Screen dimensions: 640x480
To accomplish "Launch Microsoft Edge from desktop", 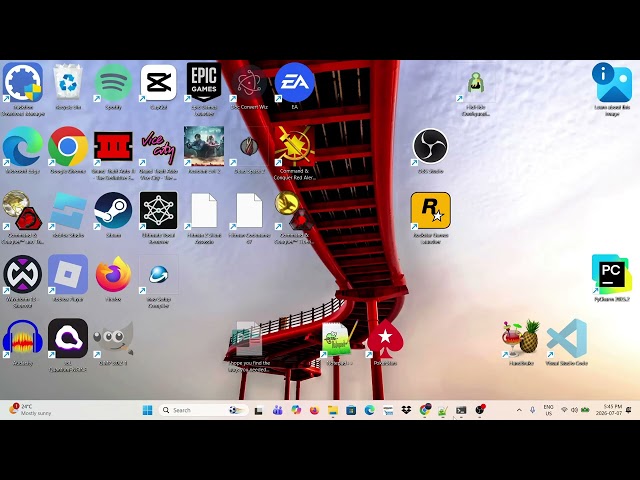I will 22,147.
